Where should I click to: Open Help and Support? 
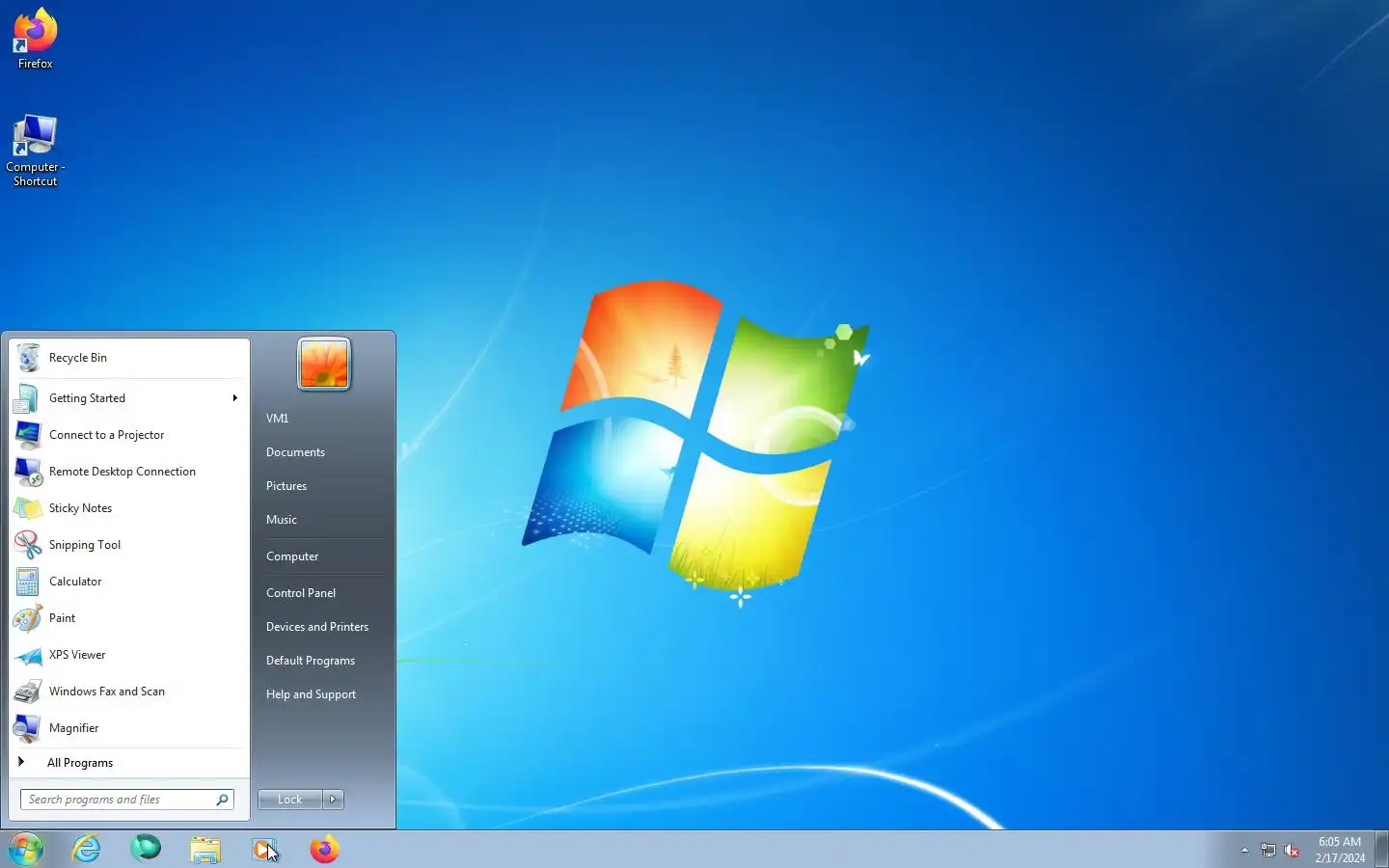coord(311,694)
